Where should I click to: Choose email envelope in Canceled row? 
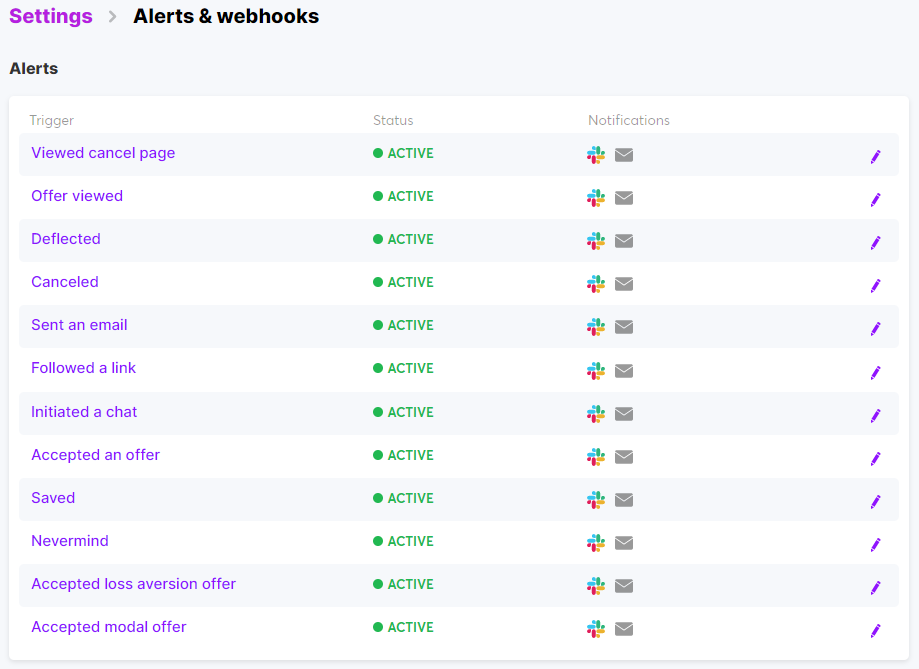(x=624, y=284)
